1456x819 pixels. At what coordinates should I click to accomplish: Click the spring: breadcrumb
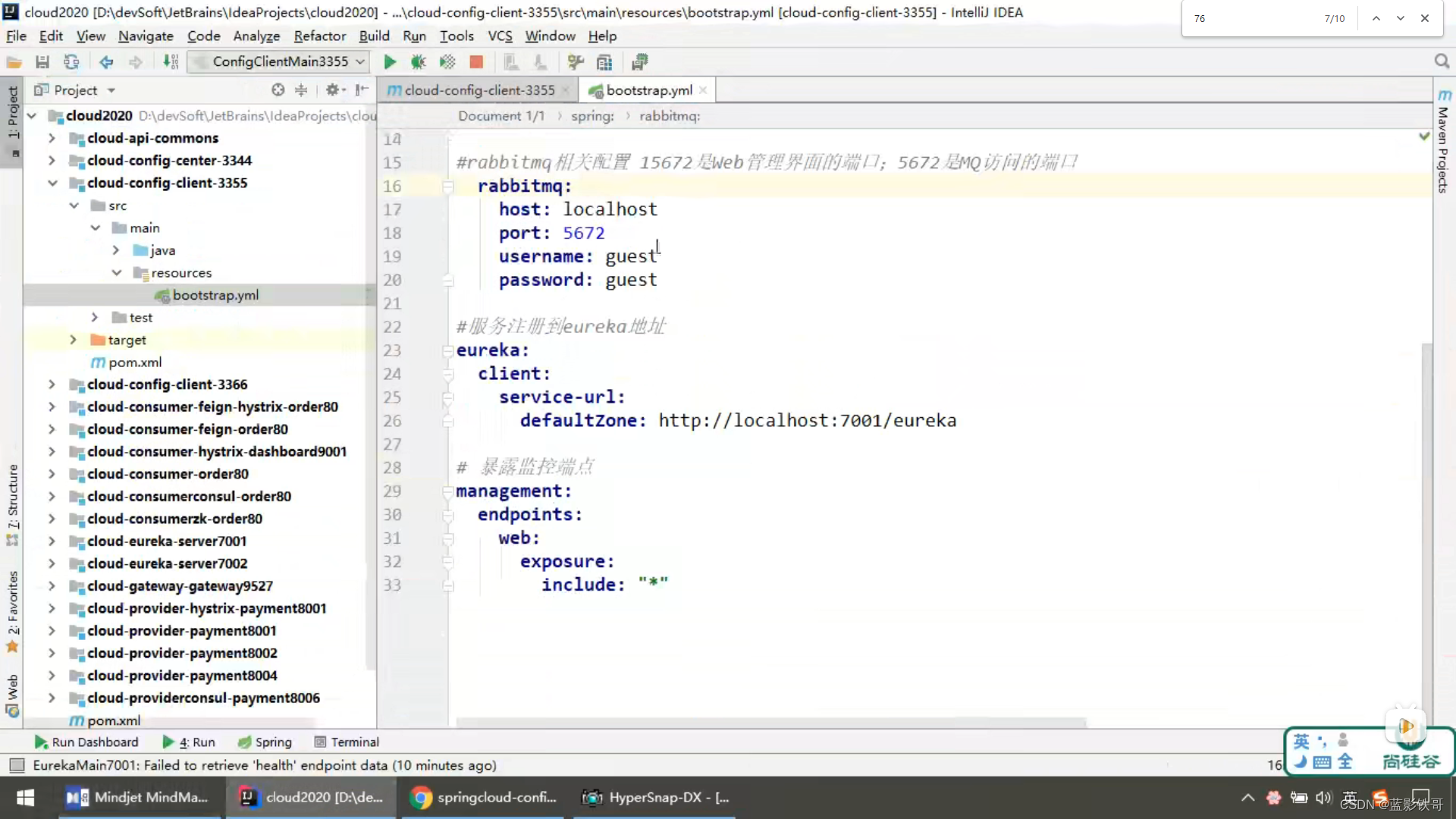pyautogui.click(x=592, y=116)
